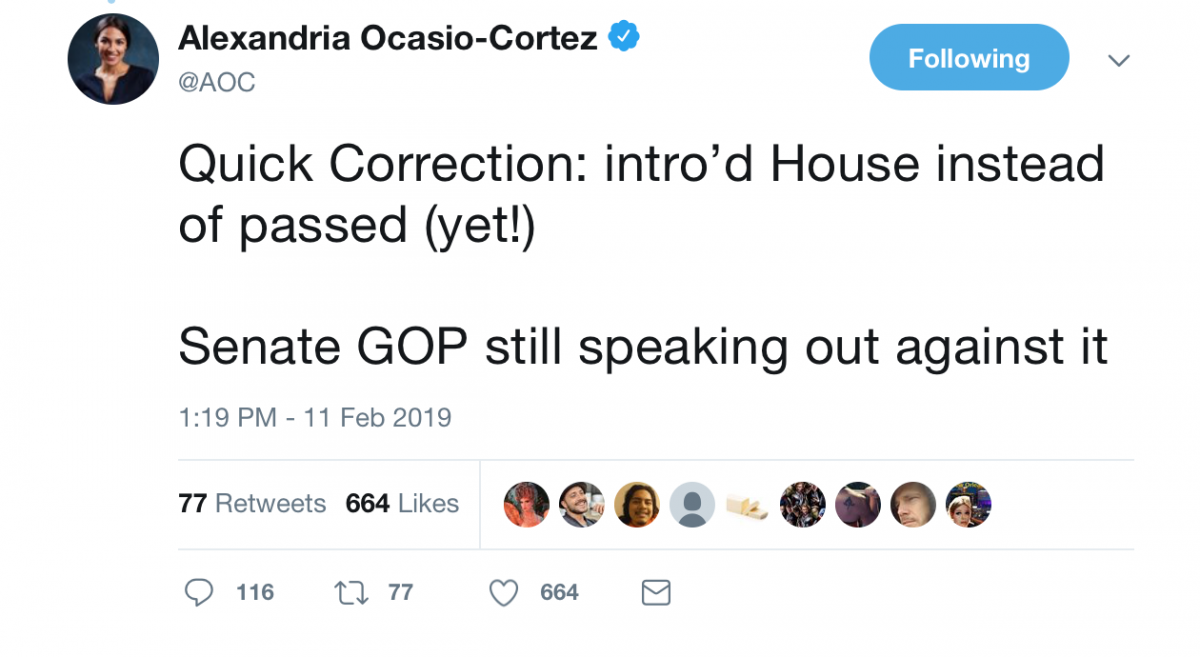Click the envelope direct message icon
This screenshot has height=657, width=1200.
655,593
